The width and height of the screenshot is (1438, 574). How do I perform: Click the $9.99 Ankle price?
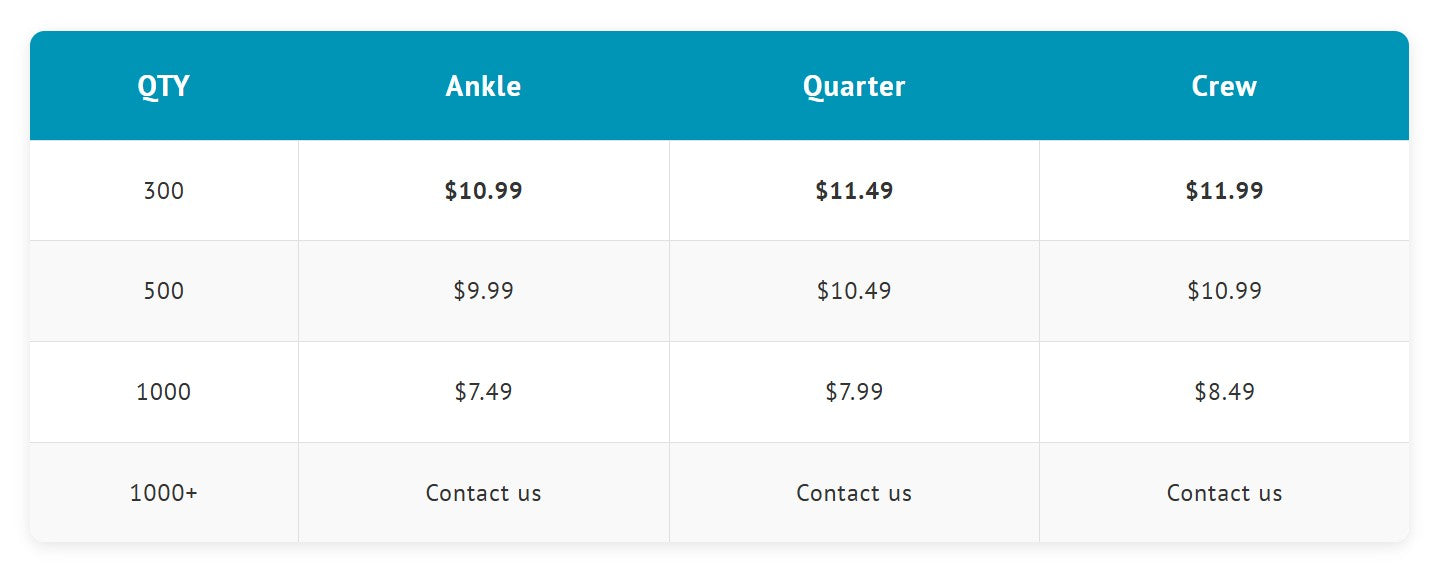pyautogui.click(x=483, y=291)
